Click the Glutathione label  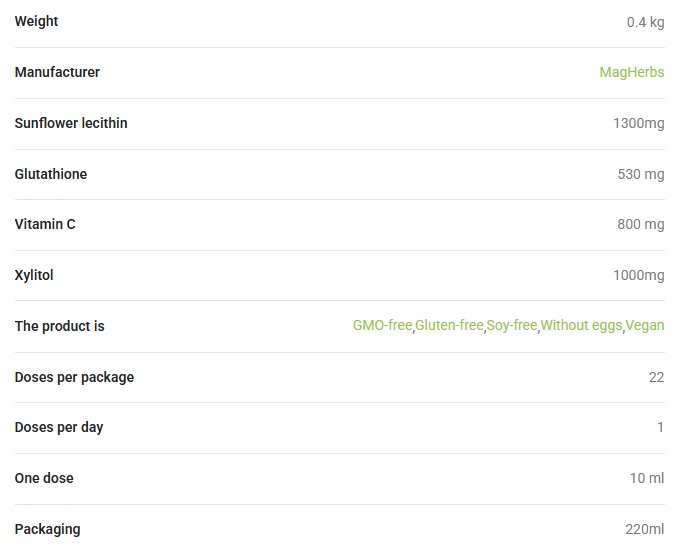(x=51, y=174)
